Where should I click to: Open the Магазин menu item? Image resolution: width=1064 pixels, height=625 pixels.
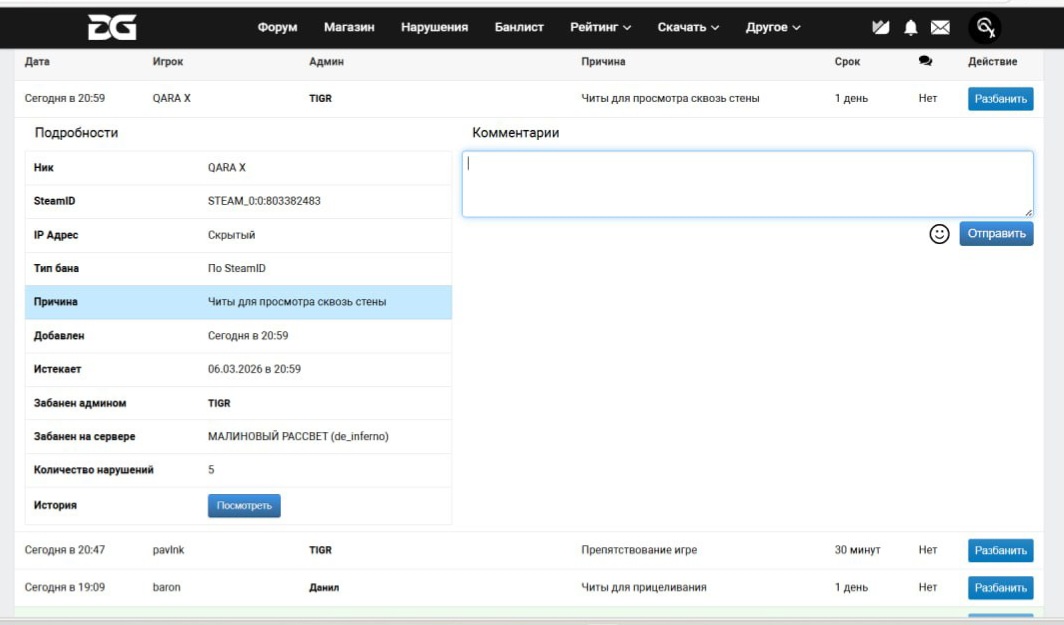pos(349,28)
